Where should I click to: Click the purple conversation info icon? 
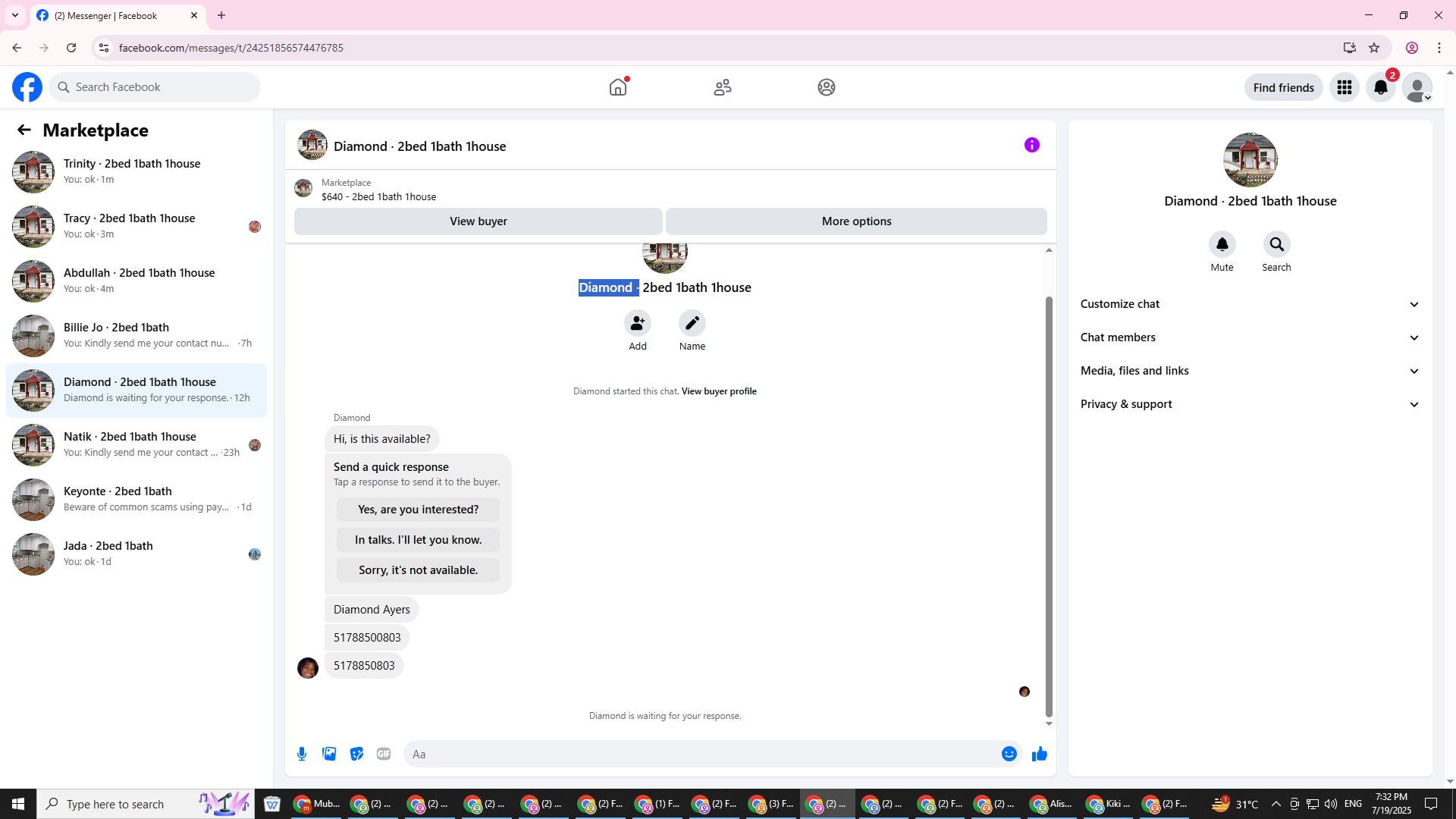(x=1031, y=145)
